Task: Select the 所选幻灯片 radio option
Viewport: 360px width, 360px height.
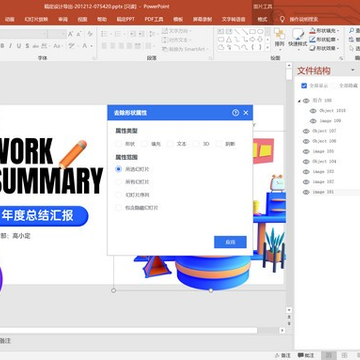Action: click(x=118, y=169)
